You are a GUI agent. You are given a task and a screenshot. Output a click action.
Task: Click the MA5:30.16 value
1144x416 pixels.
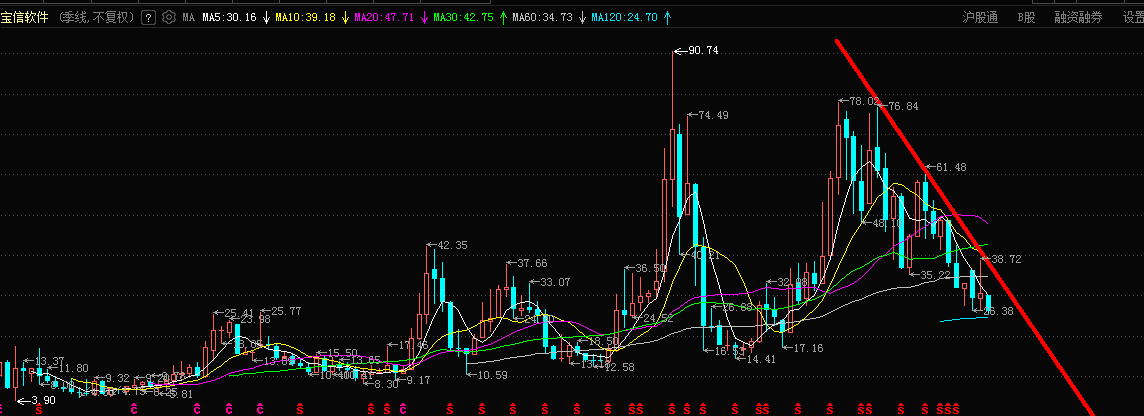coord(229,18)
